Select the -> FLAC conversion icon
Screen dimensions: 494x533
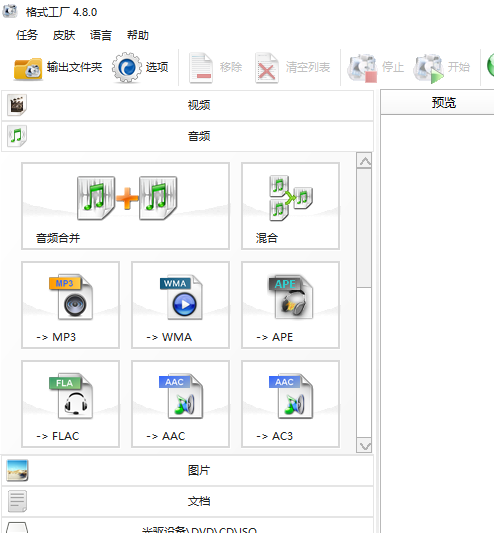70,404
